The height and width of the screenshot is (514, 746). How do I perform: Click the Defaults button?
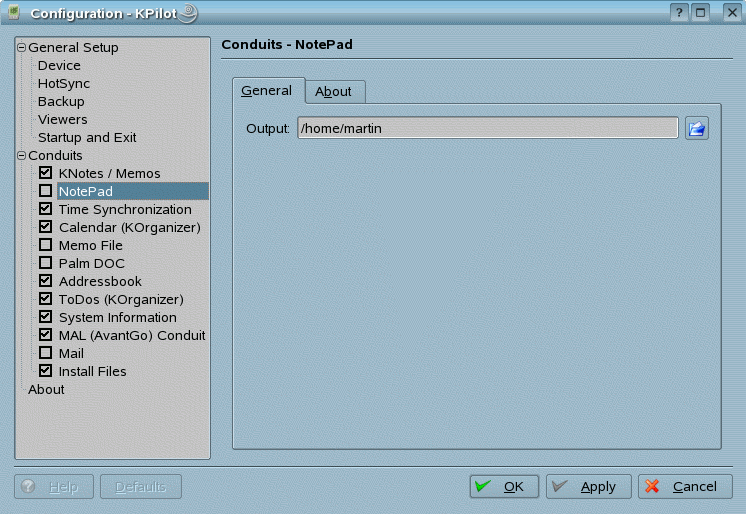coord(141,486)
